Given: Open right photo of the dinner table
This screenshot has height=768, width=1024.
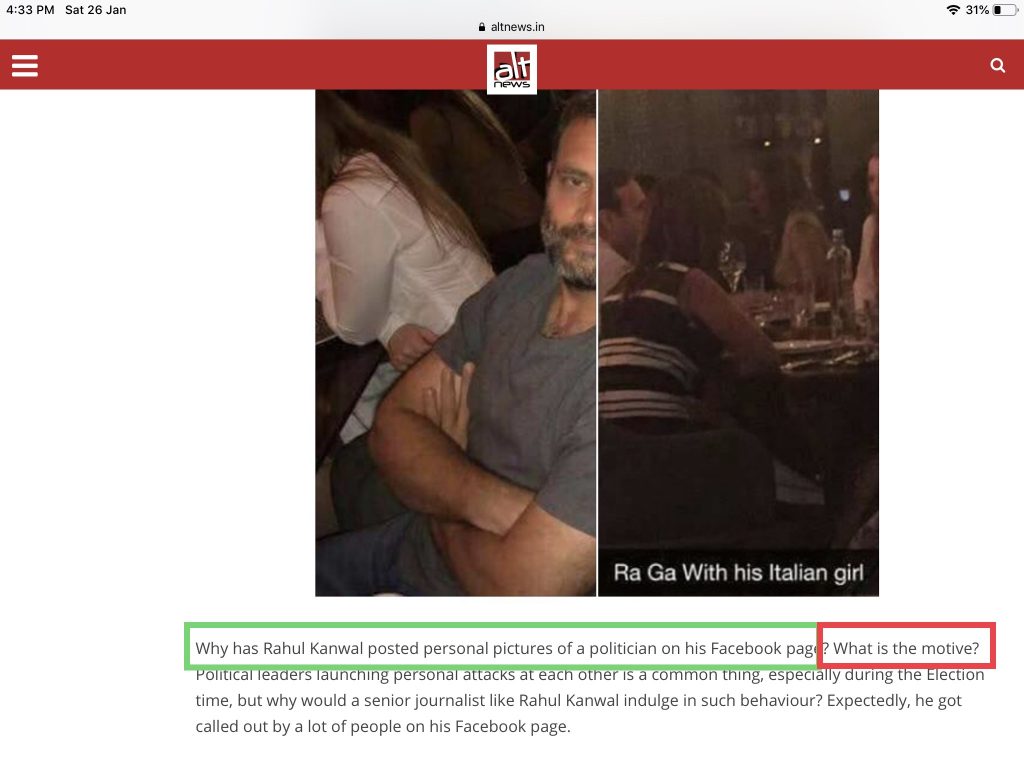Looking at the screenshot, I should click(x=739, y=343).
